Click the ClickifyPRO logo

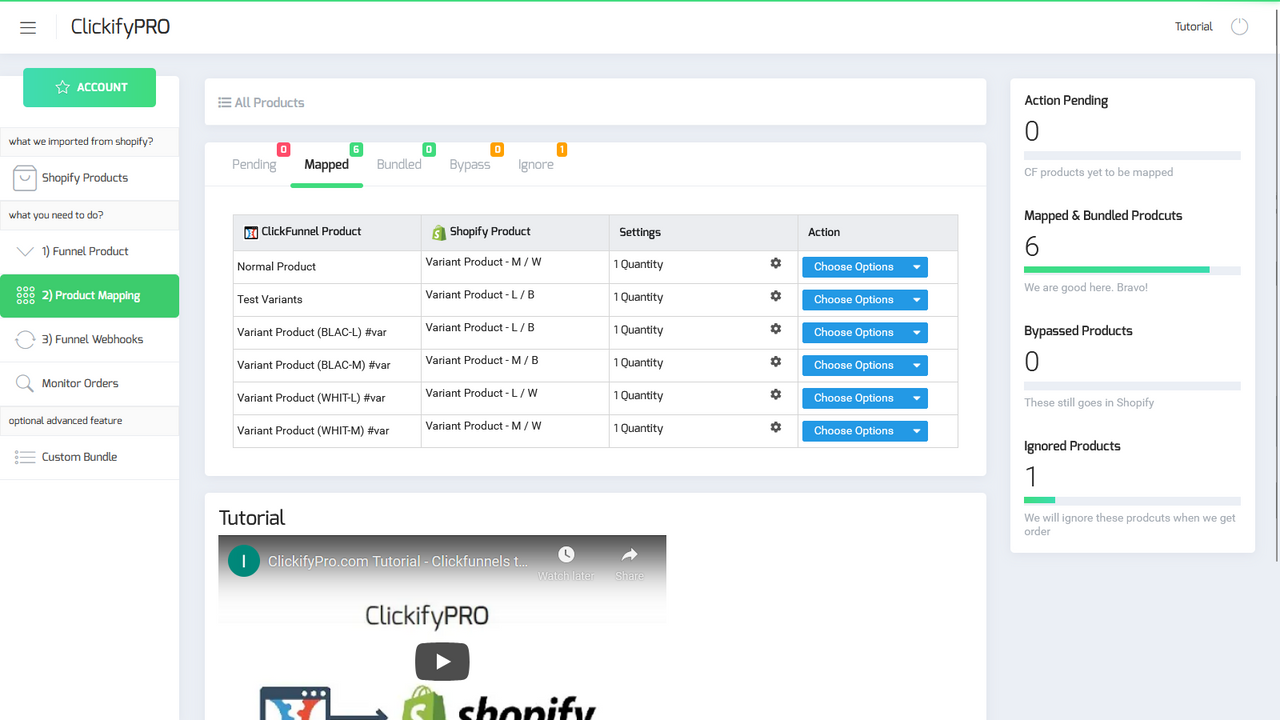(x=120, y=27)
